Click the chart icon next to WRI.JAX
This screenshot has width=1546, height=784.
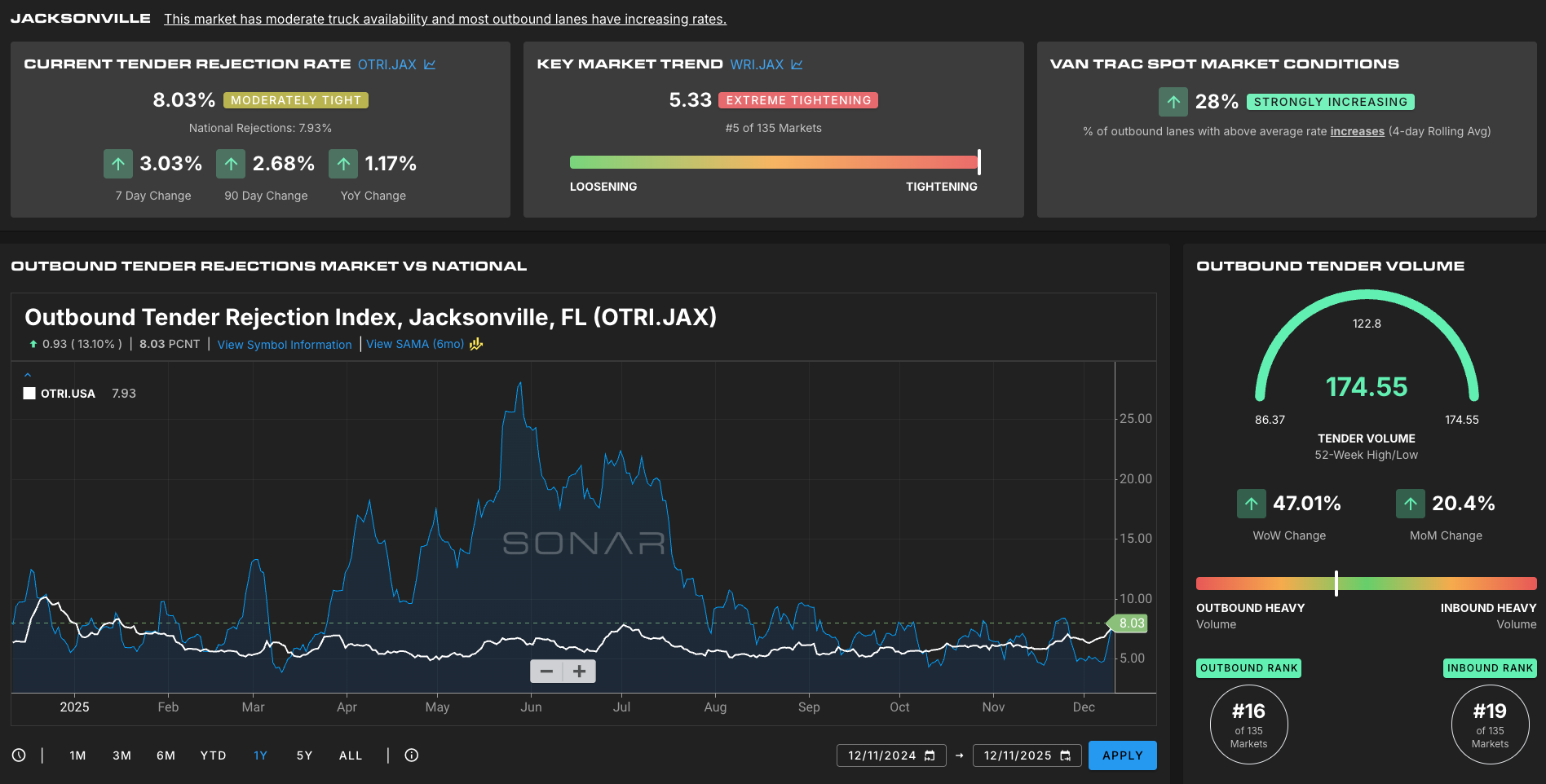point(797,64)
